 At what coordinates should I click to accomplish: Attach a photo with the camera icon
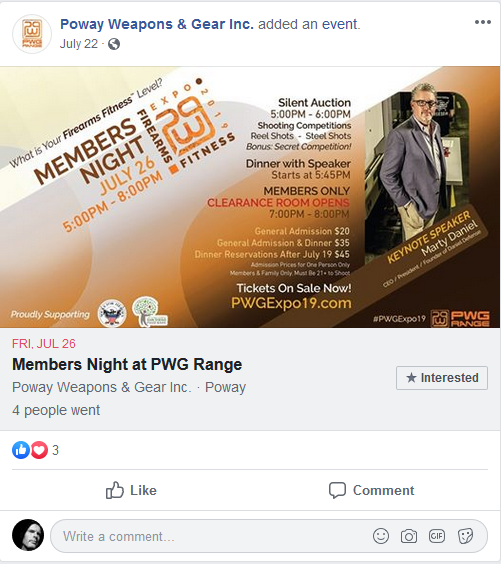pos(409,536)
